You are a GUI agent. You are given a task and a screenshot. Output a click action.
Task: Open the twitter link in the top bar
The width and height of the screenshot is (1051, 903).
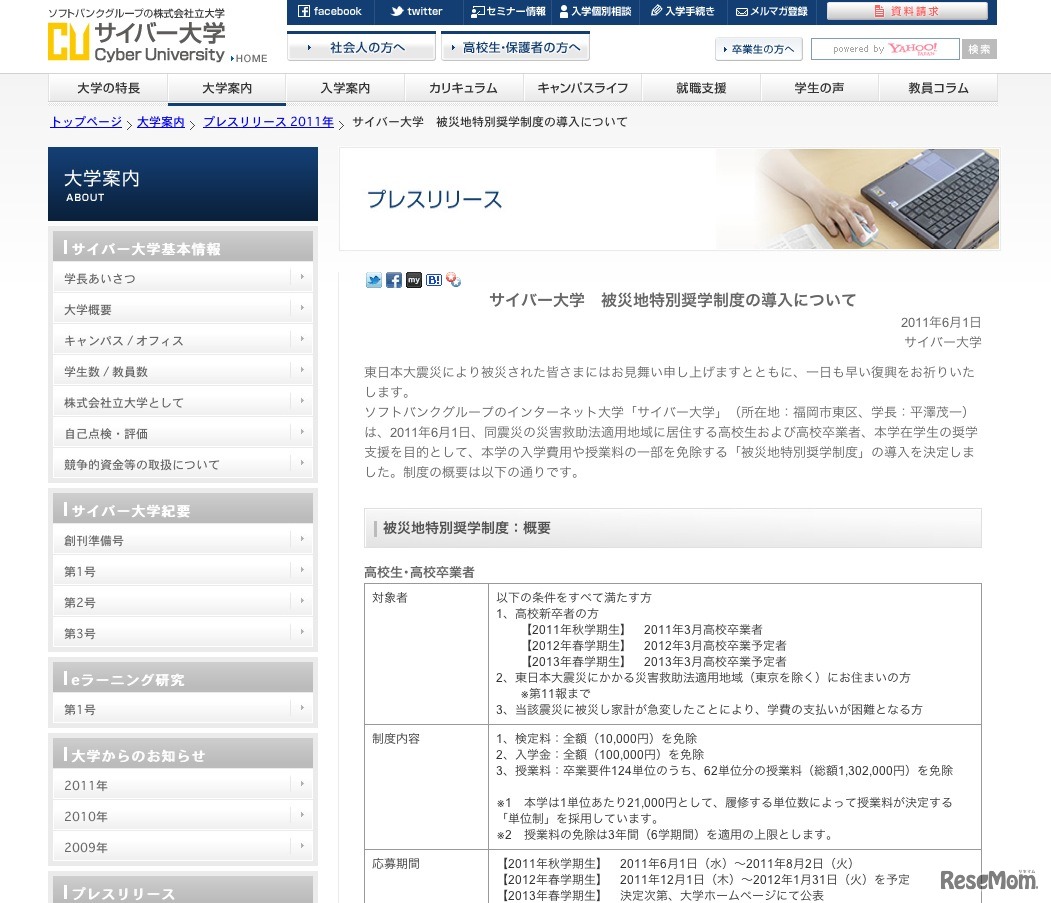[x=415, y=12]
